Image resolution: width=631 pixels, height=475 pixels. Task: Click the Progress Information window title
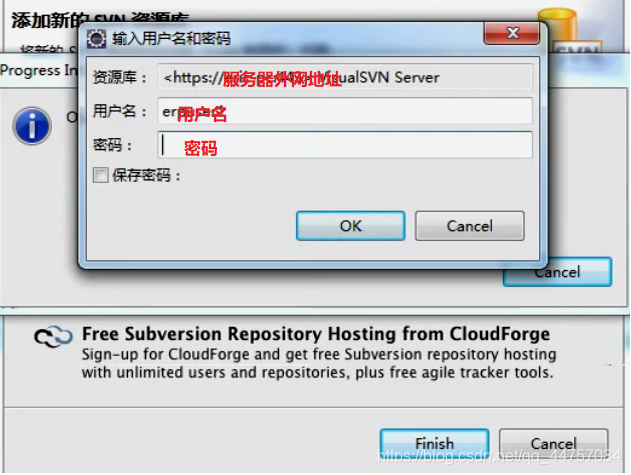(x=39, y=70)
